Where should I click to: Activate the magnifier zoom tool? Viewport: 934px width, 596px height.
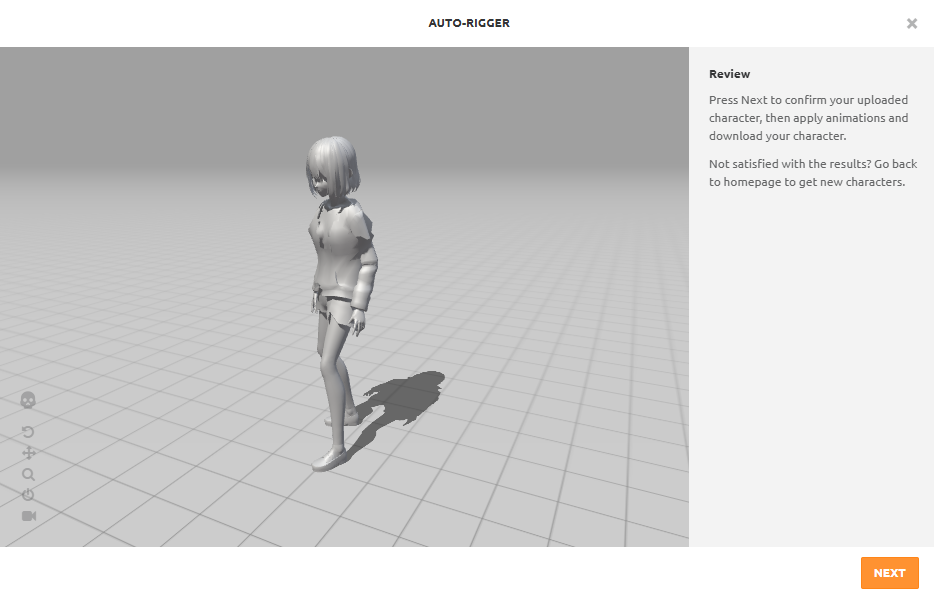point(28,475)
